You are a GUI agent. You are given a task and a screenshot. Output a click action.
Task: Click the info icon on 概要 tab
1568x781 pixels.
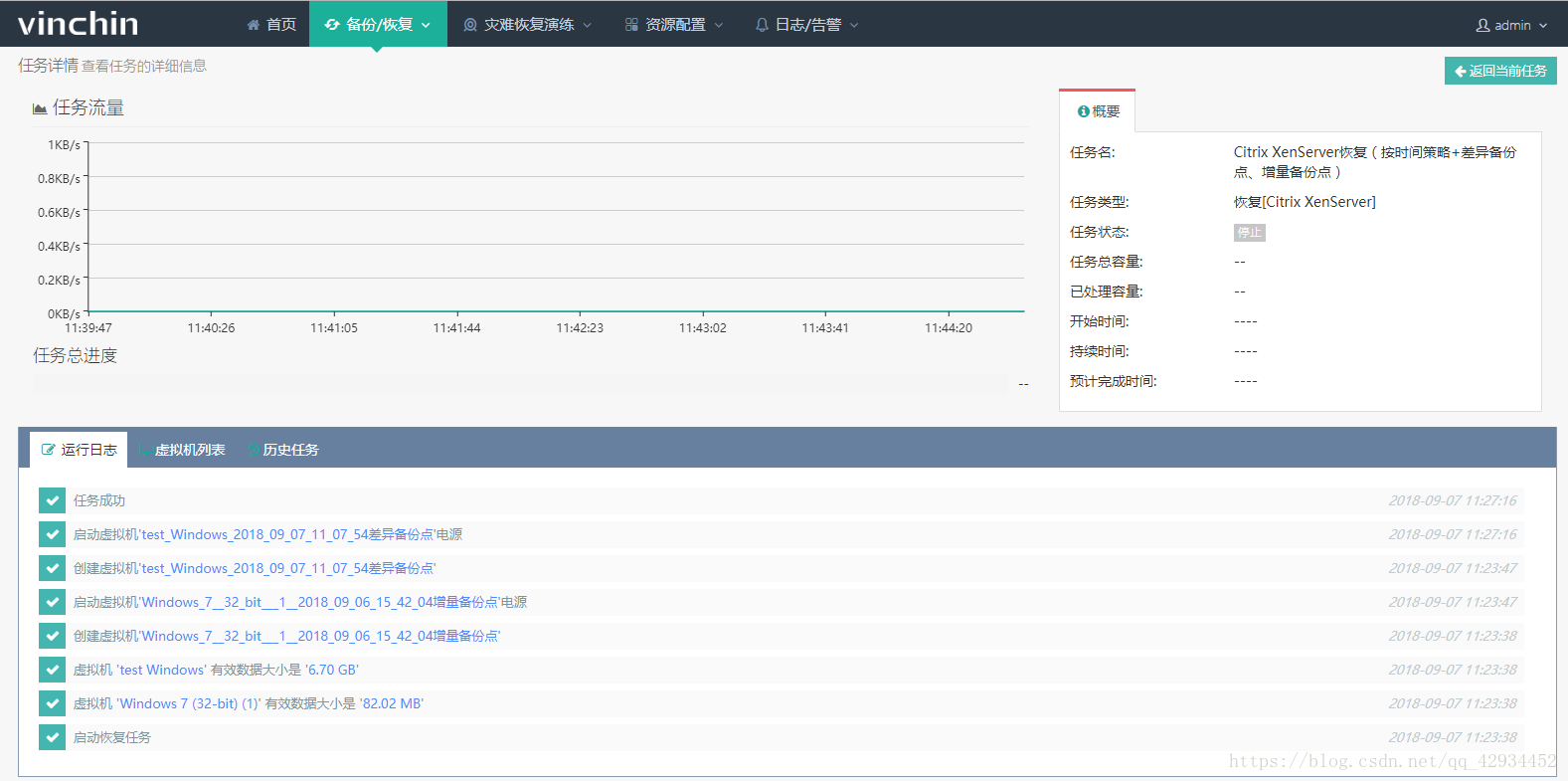click(1084, 111)
